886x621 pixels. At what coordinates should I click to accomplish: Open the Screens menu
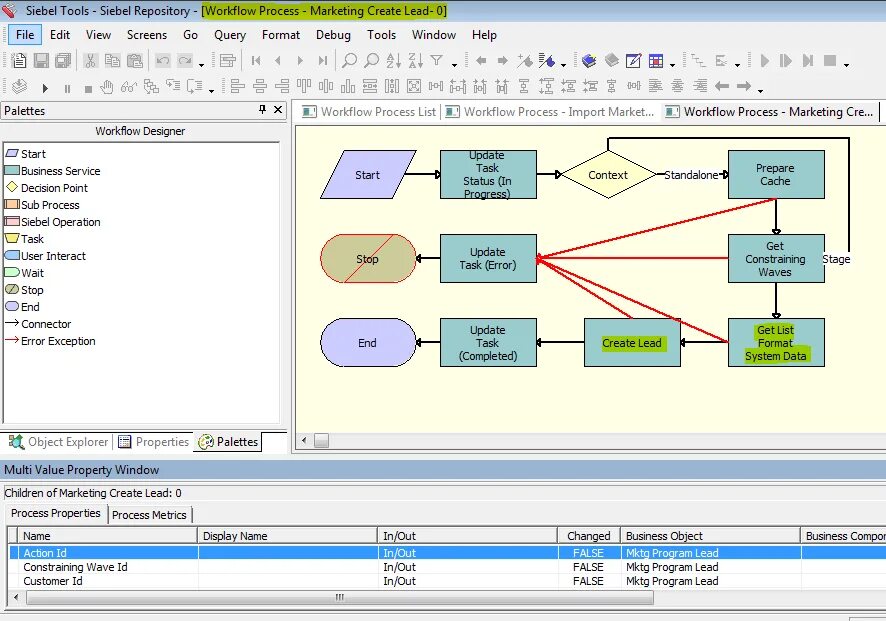tap(147, 35)
